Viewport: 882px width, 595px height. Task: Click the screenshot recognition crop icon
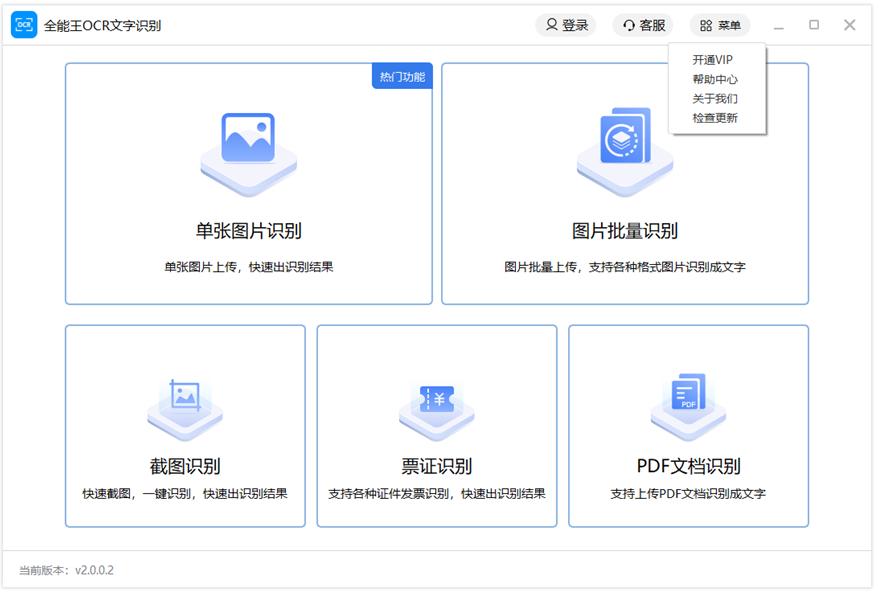[185, 396]
